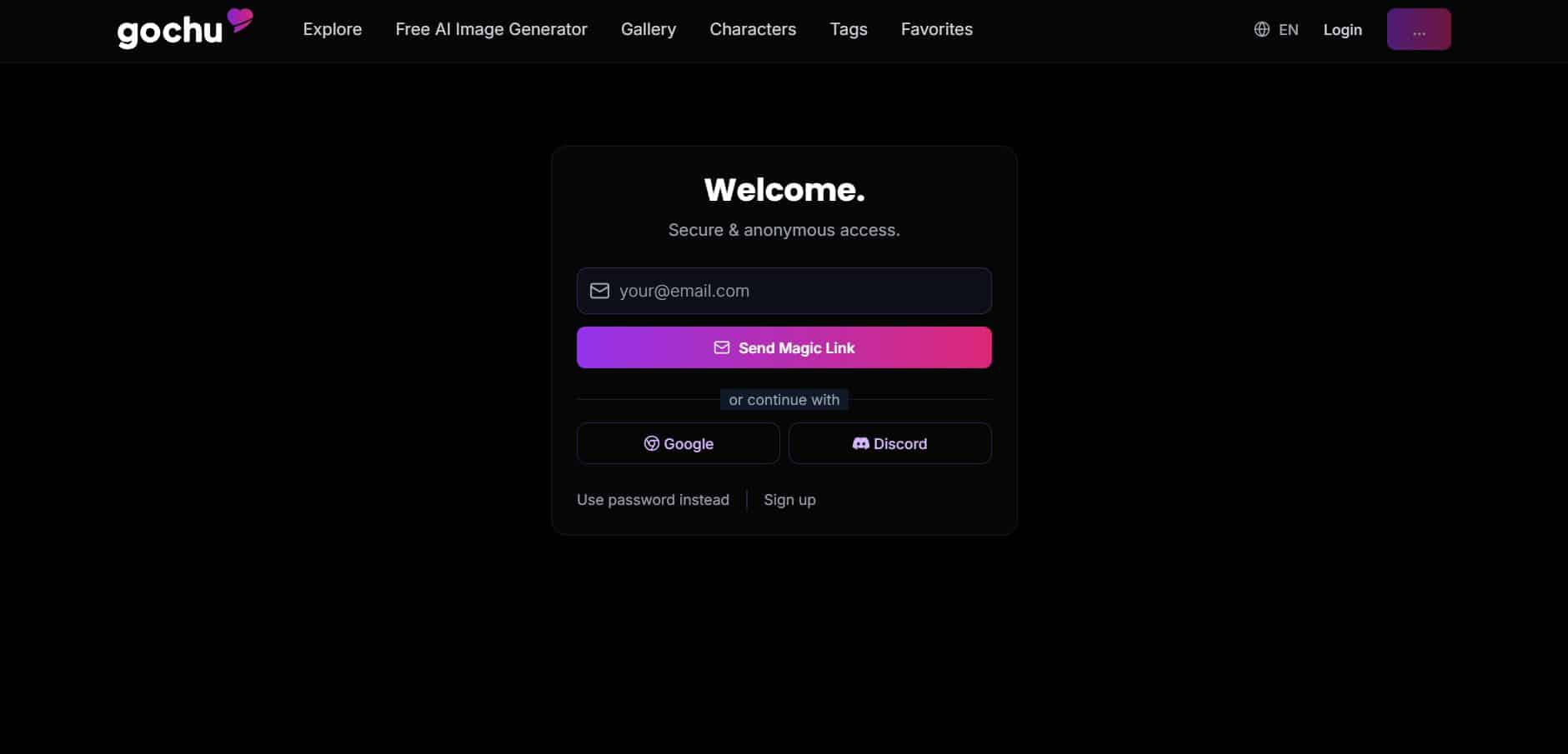Click the Google logo icon
The height and width of the screenshot is (754, 1568).
coord(652,443)
